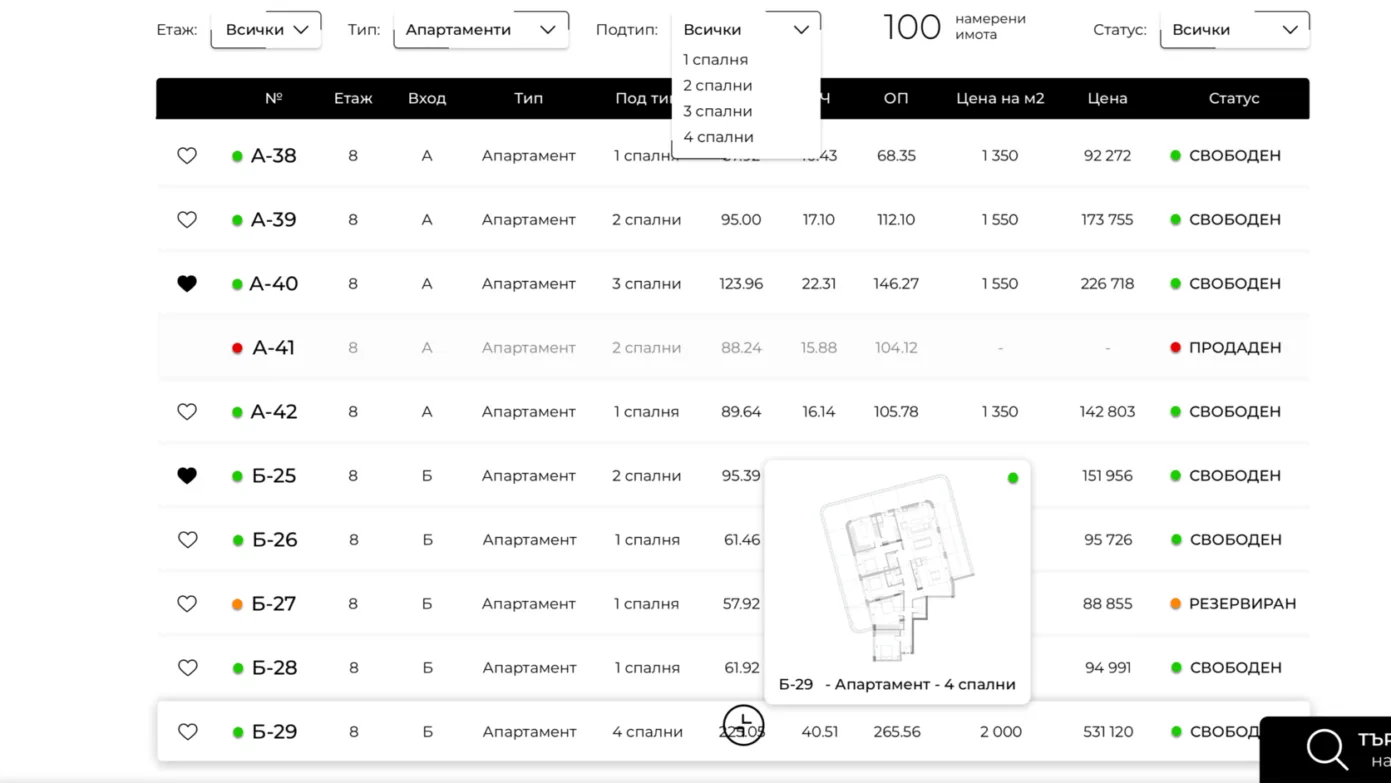Click heart icon for apartment A-39
The image size is (1391, 783).
point(187,220)
